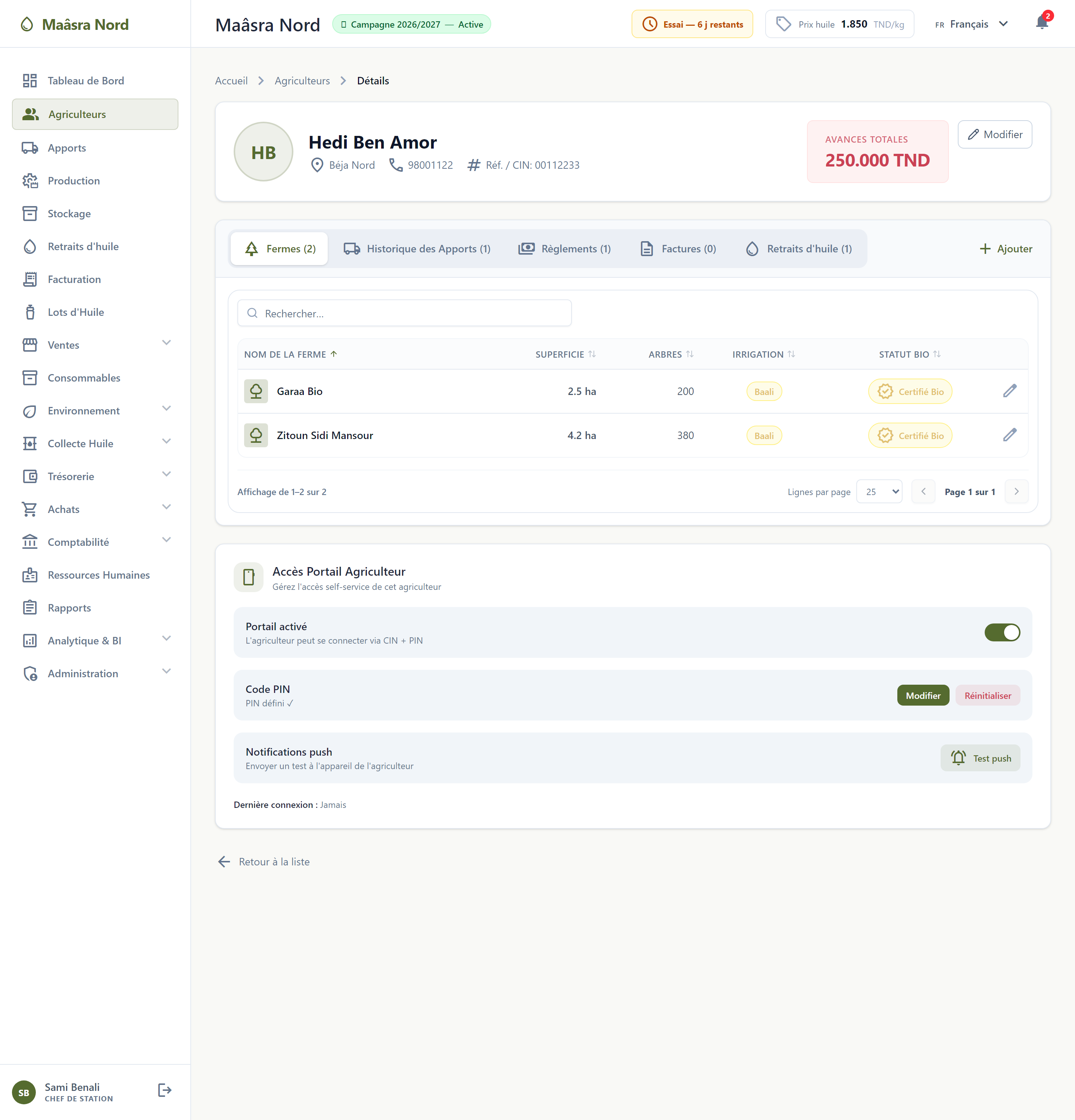Click the Ajouter button
Viewport: 1075px width, 1120px height.
1006,249
